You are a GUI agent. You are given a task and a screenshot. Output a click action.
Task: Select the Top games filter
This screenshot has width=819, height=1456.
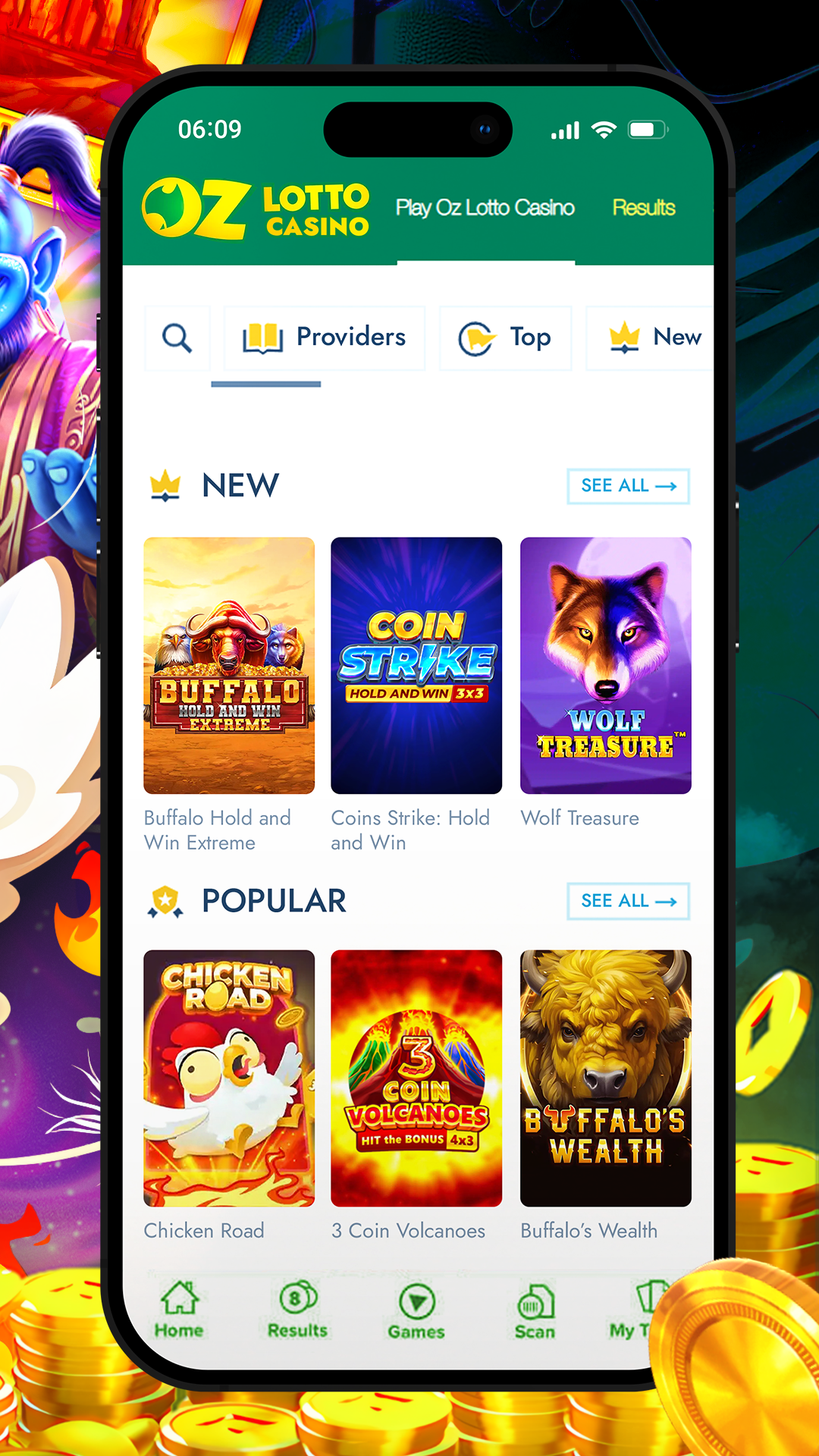click(506, 338)
